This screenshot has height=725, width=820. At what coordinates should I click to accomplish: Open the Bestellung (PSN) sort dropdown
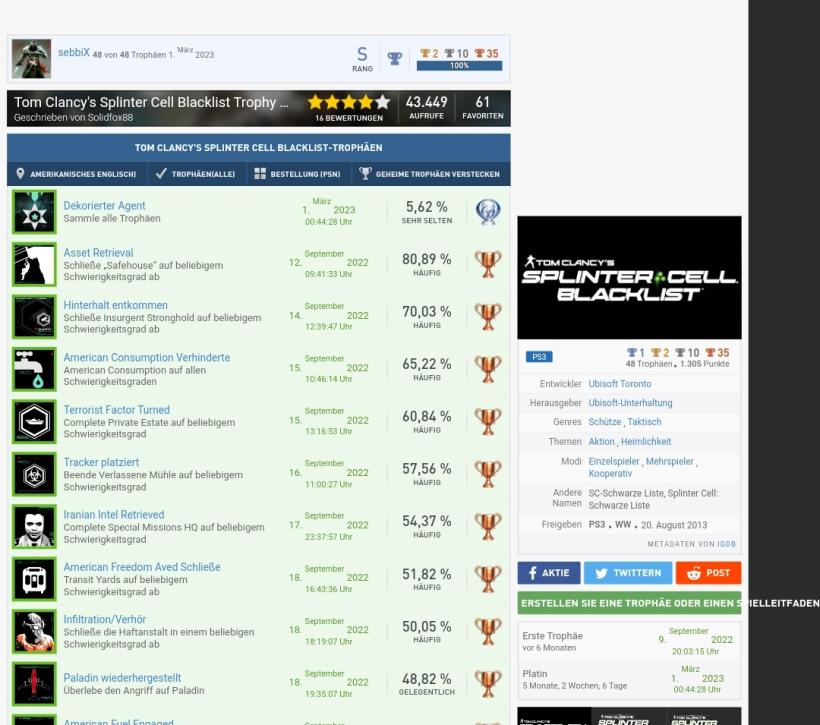click(x=297, y=174)
